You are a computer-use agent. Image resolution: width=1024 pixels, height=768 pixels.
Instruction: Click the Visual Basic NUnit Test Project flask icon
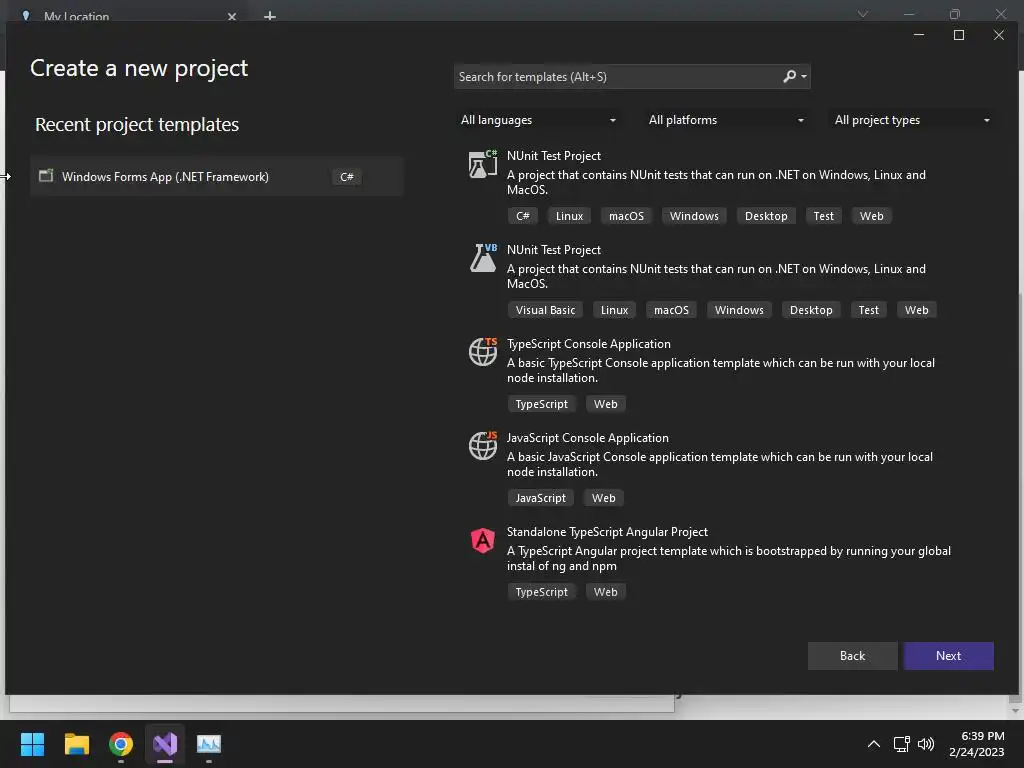point(483,258)
